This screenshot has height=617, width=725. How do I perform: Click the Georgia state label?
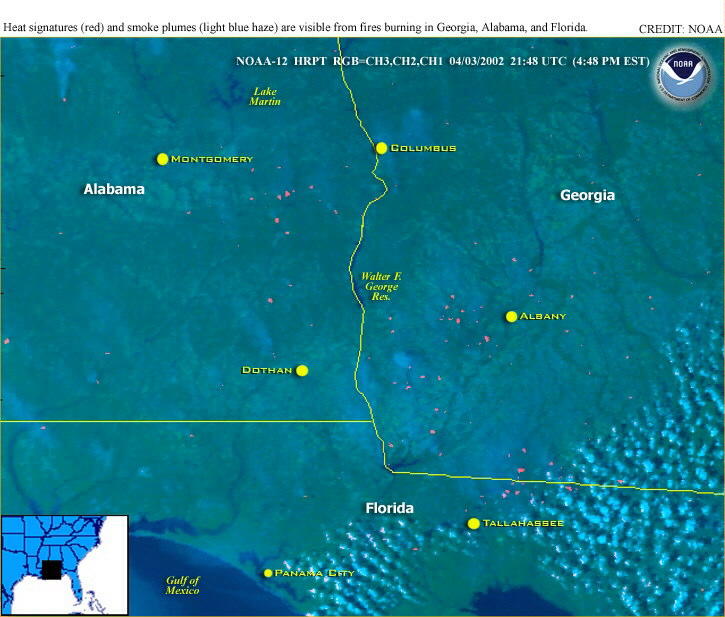pyautogui.click(x=587, y=195)
